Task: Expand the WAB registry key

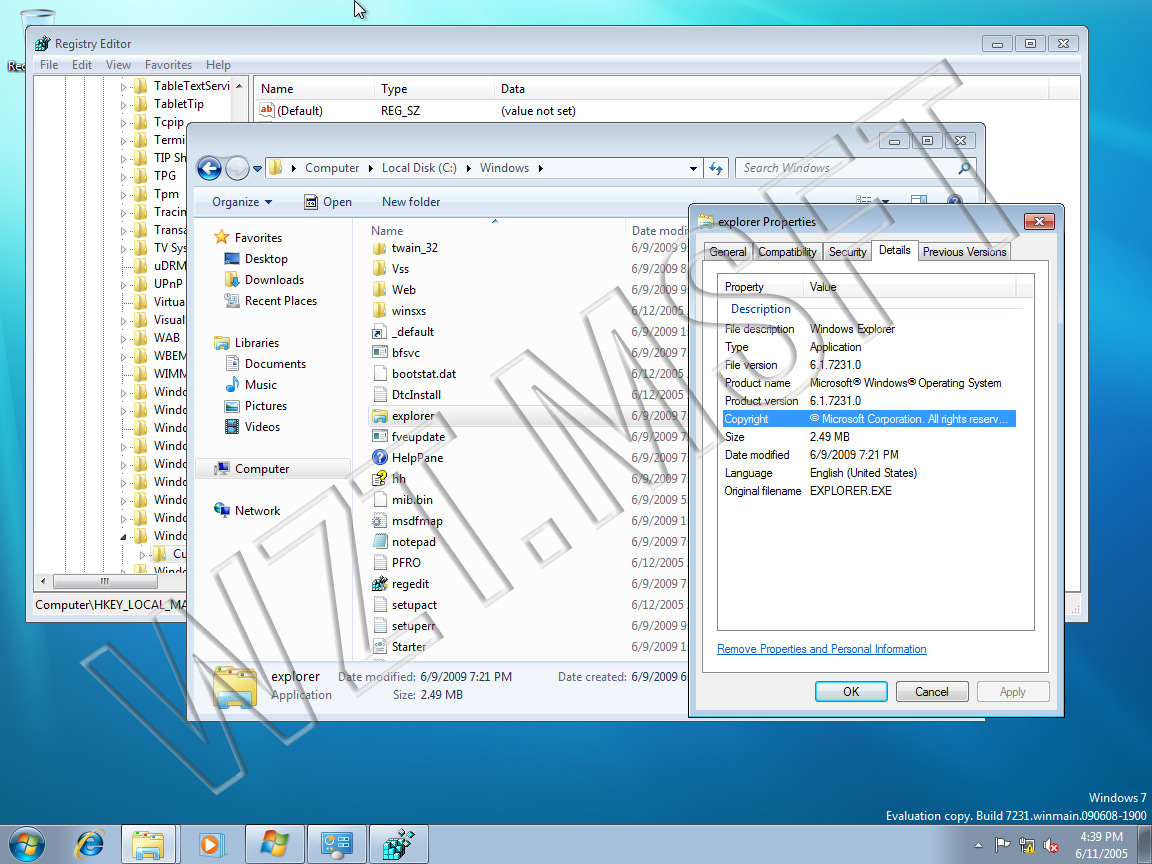Action: click(x=123, y=339)
